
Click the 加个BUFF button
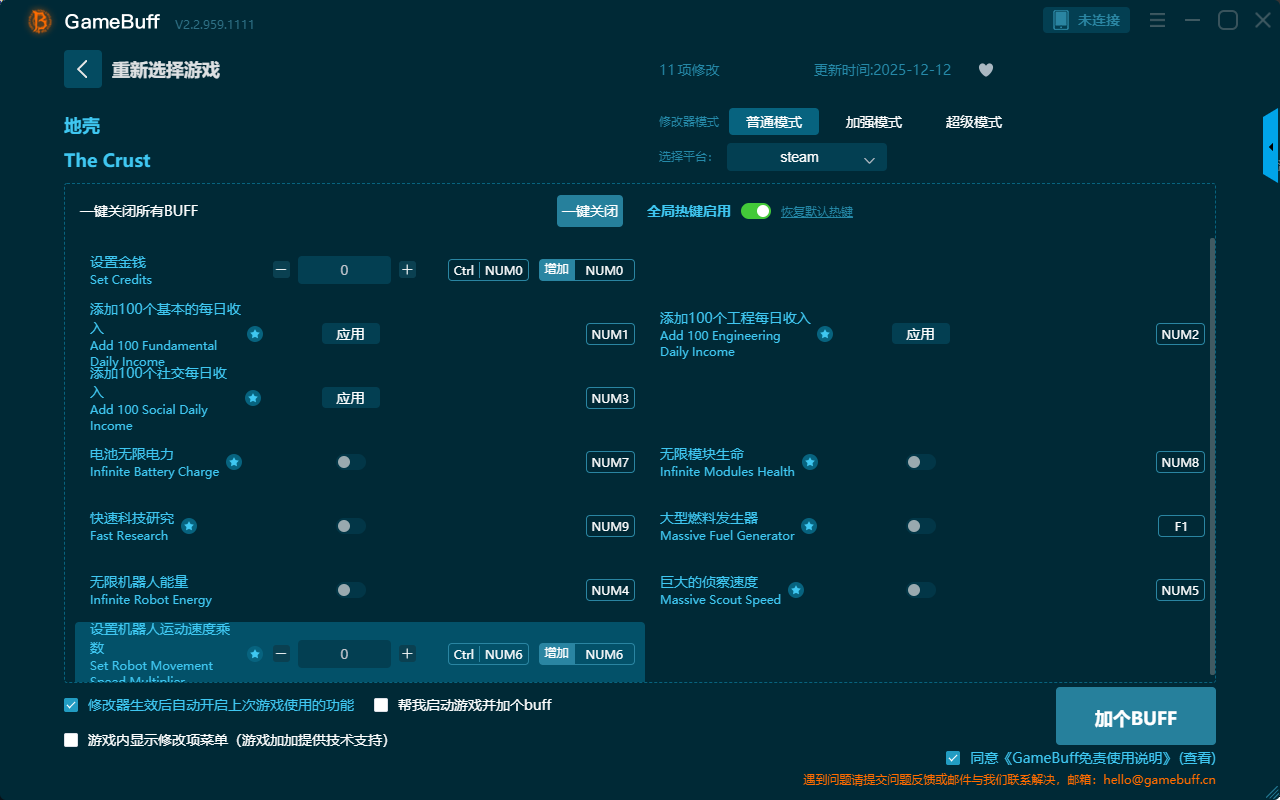[x=1135, y=717]
